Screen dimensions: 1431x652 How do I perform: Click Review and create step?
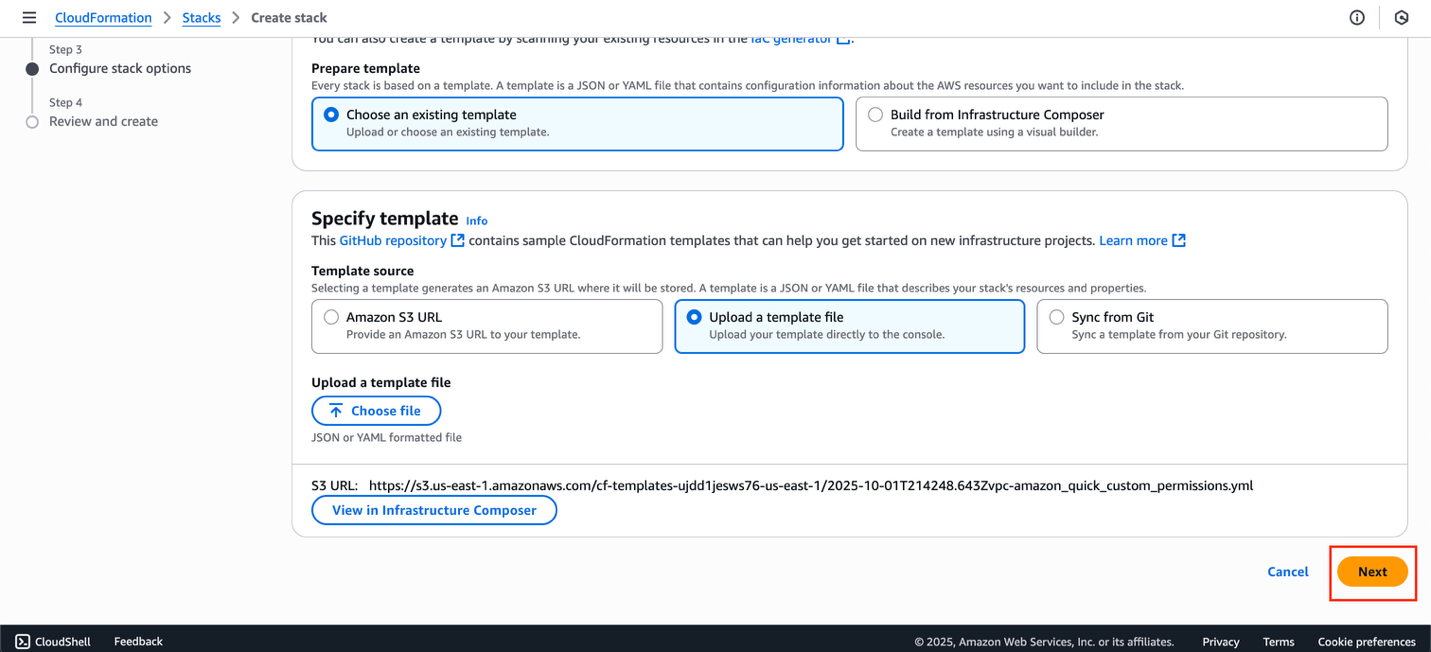click(x=103, y=122)
